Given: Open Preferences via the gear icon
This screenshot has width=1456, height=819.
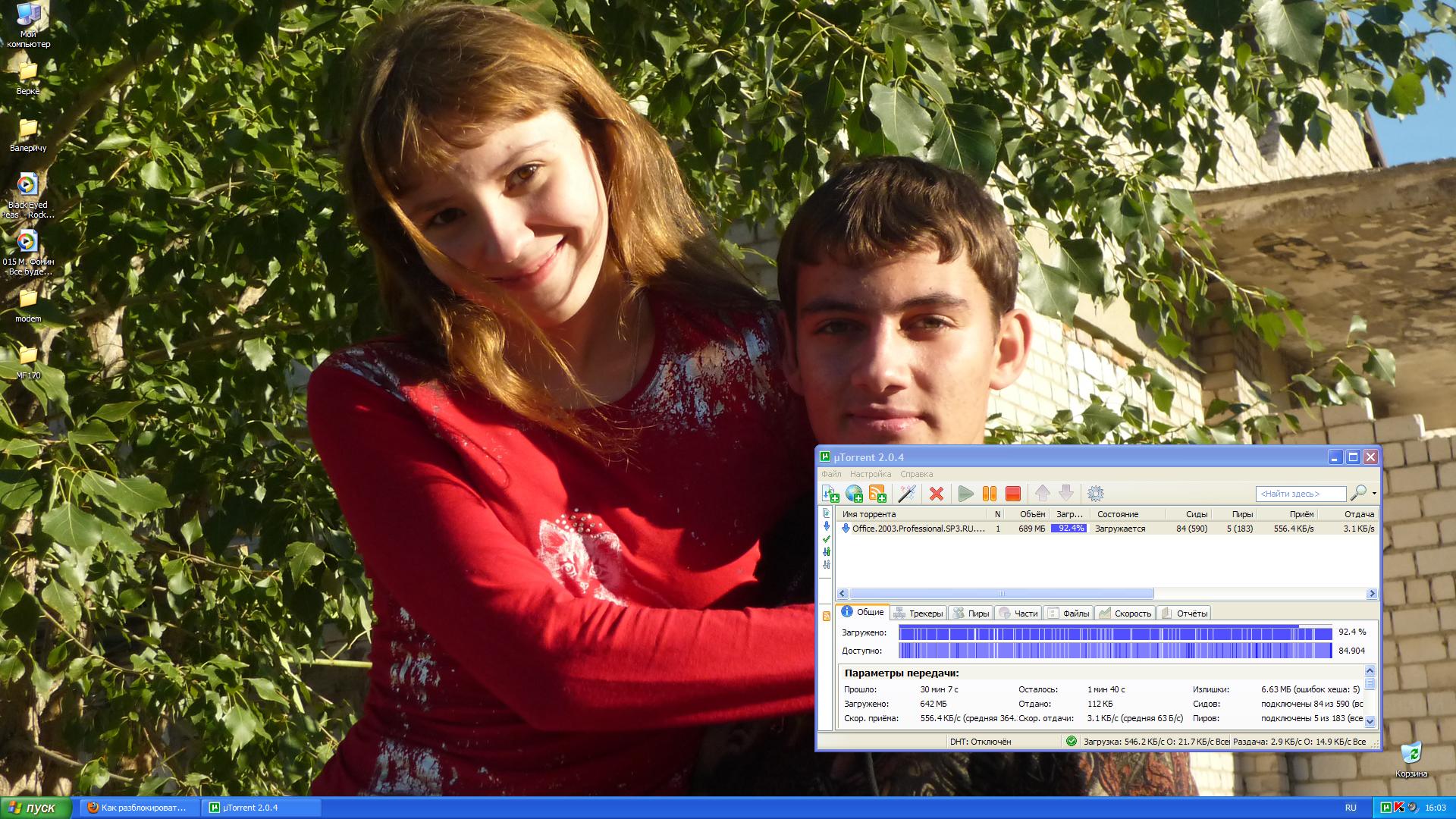Looking at the screenshot, I should (1096, 494).
